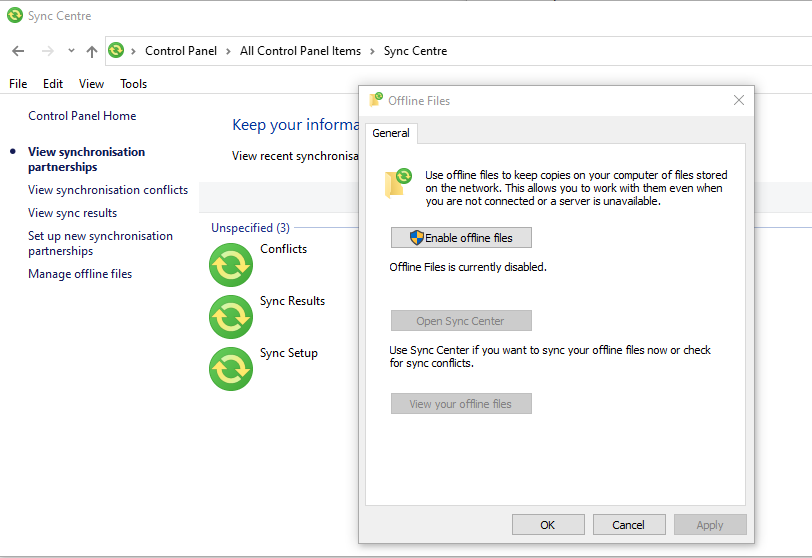
Task: Click the address bar field
Action: 458,51
